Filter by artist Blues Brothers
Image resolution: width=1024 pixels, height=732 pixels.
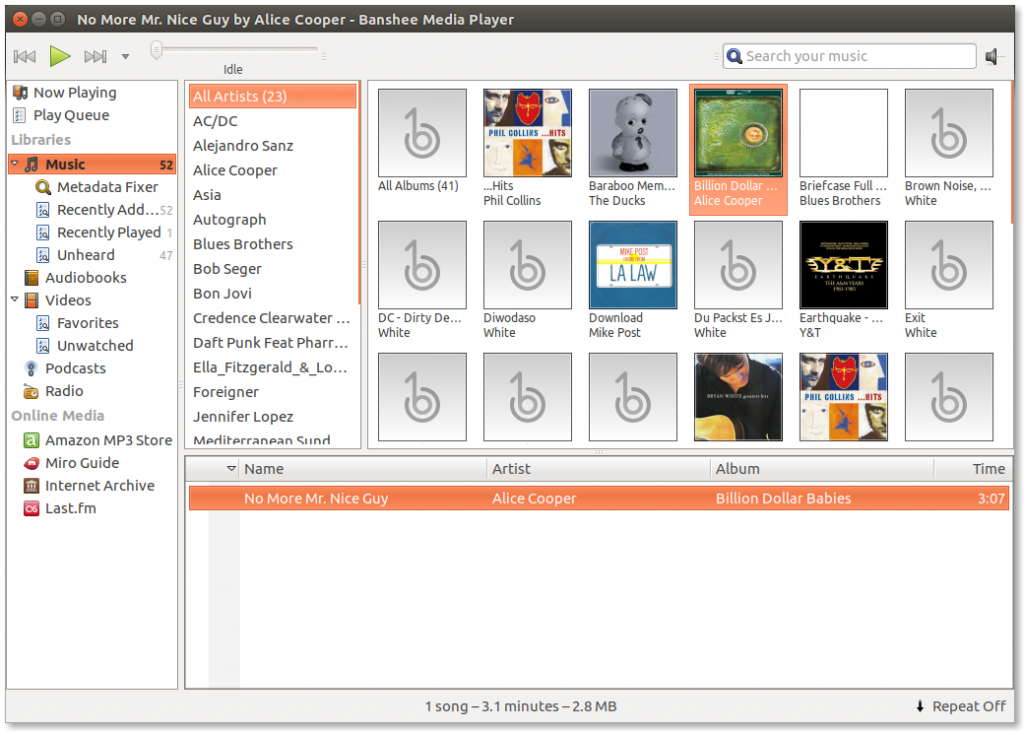point(243,244)
